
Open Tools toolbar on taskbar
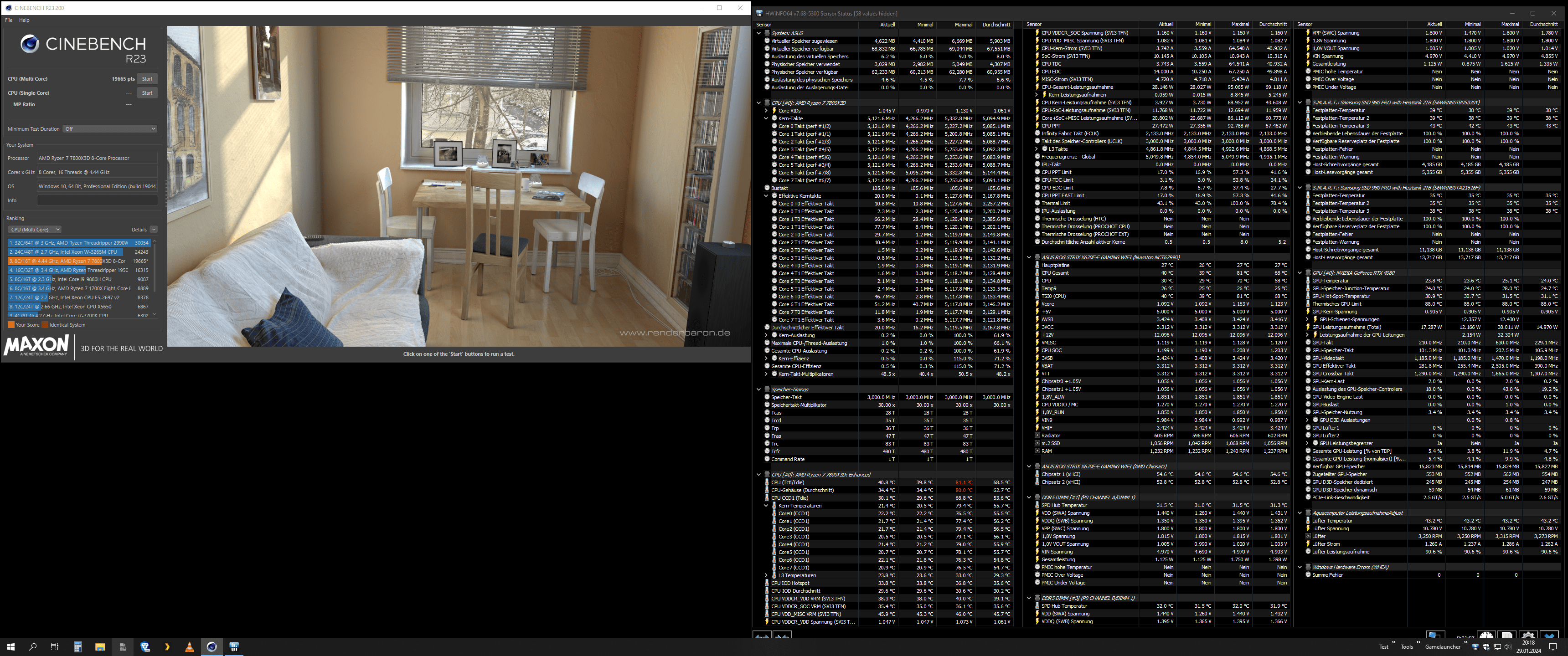1407,647
